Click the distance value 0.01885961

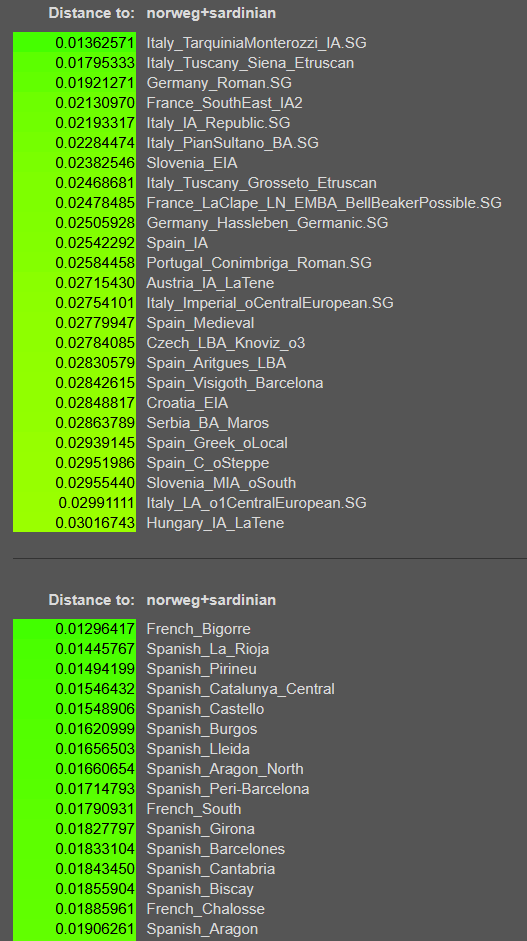pyautogui.click(x=95, y=909)
